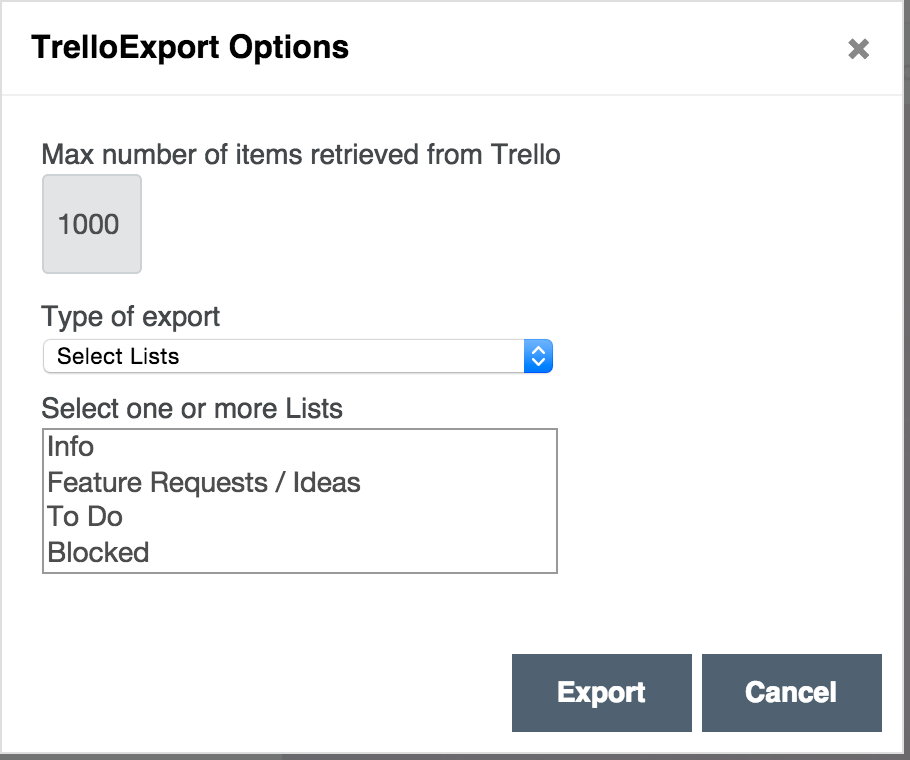Click the Max number of items label
910x760 pixels.
300,155
